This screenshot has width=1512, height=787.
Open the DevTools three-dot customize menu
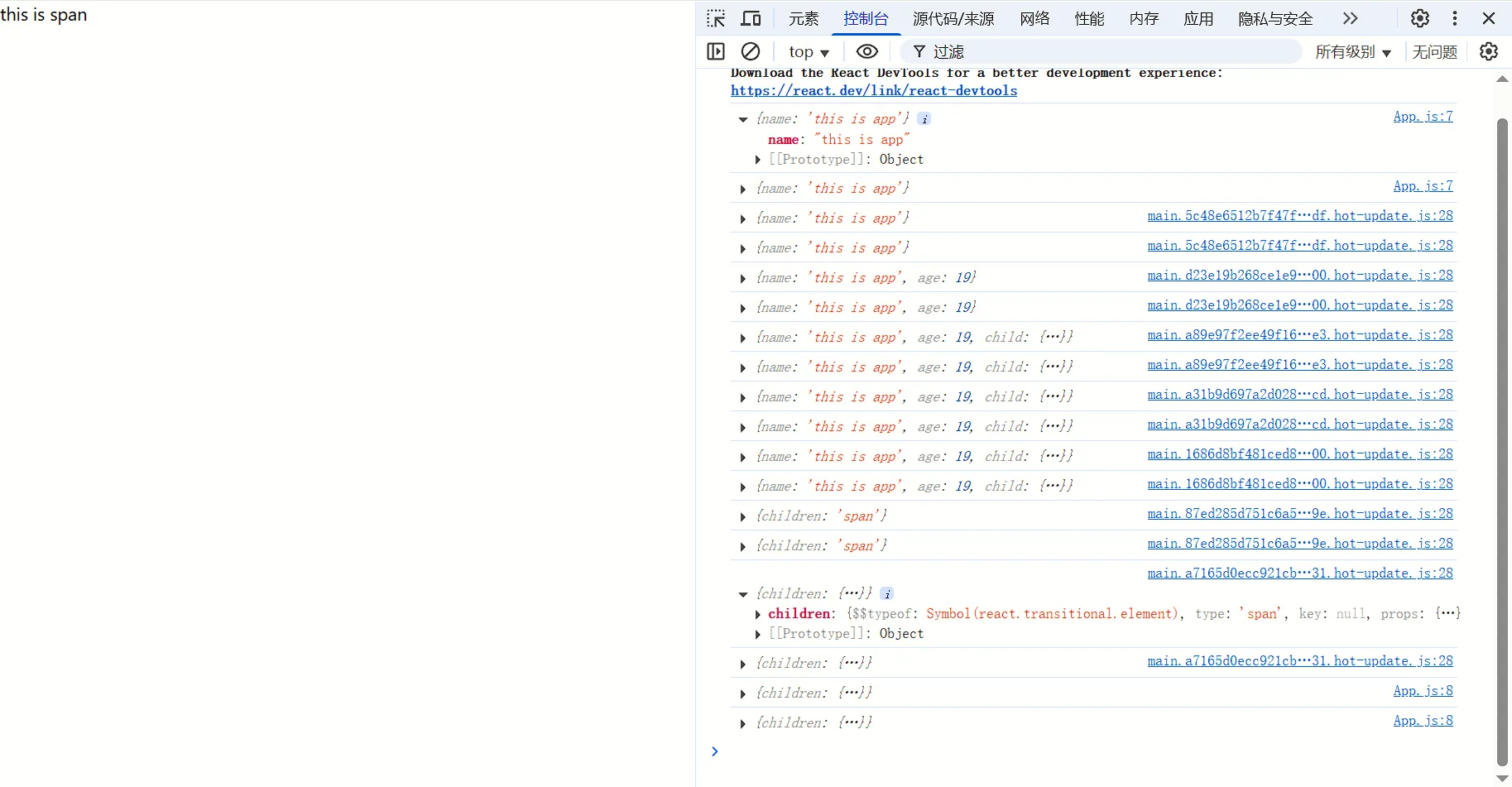coord(1455,18)
